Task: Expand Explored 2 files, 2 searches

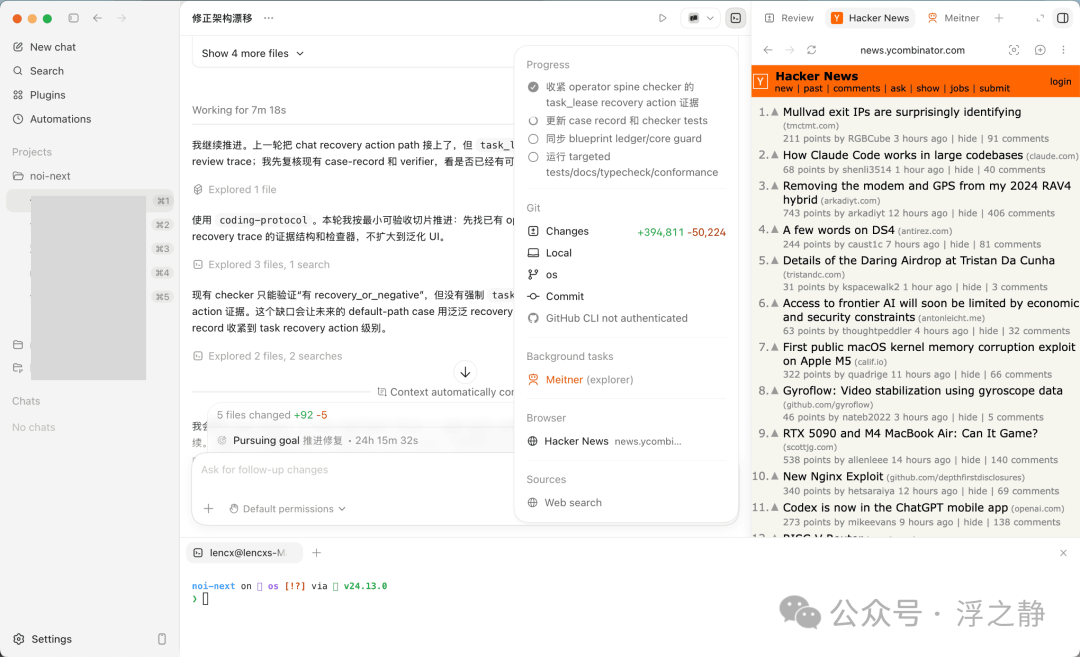Action: (267, 356)
